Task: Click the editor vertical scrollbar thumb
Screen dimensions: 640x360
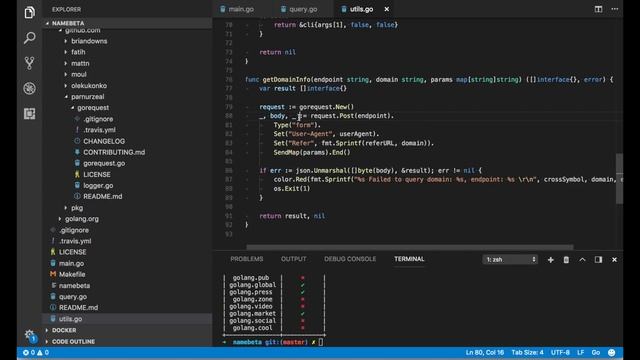Action: (619, 178)
